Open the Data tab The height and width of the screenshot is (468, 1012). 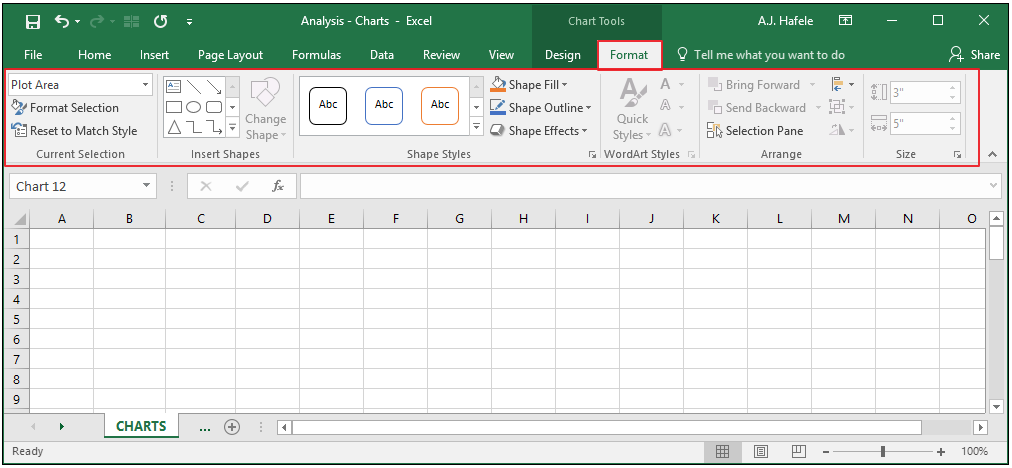tap(382, 55)
